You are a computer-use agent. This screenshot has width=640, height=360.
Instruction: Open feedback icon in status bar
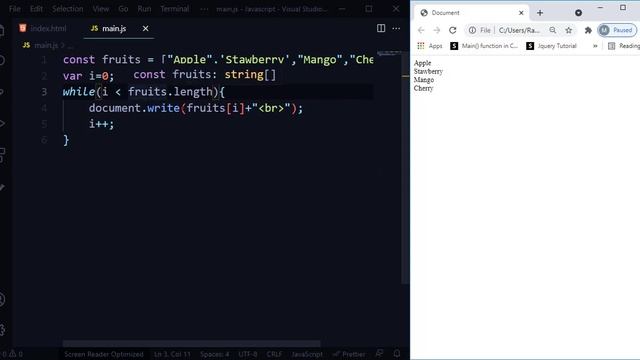(379, 353)
